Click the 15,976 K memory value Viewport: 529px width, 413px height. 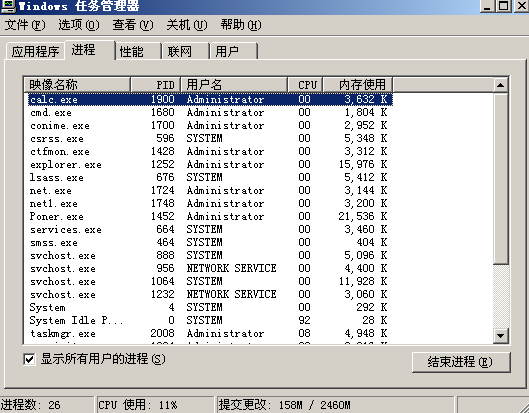363,164
